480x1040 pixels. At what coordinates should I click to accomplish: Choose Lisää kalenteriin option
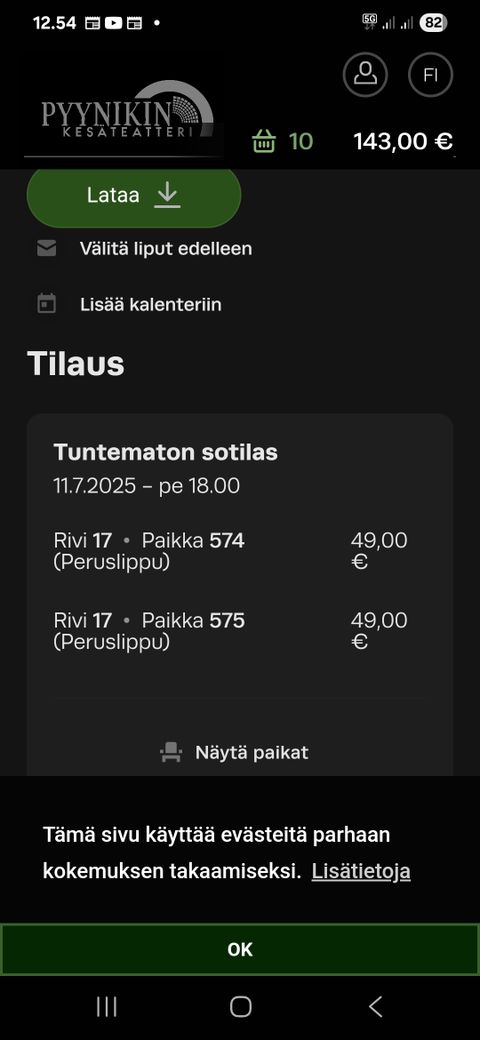(150, 304)
